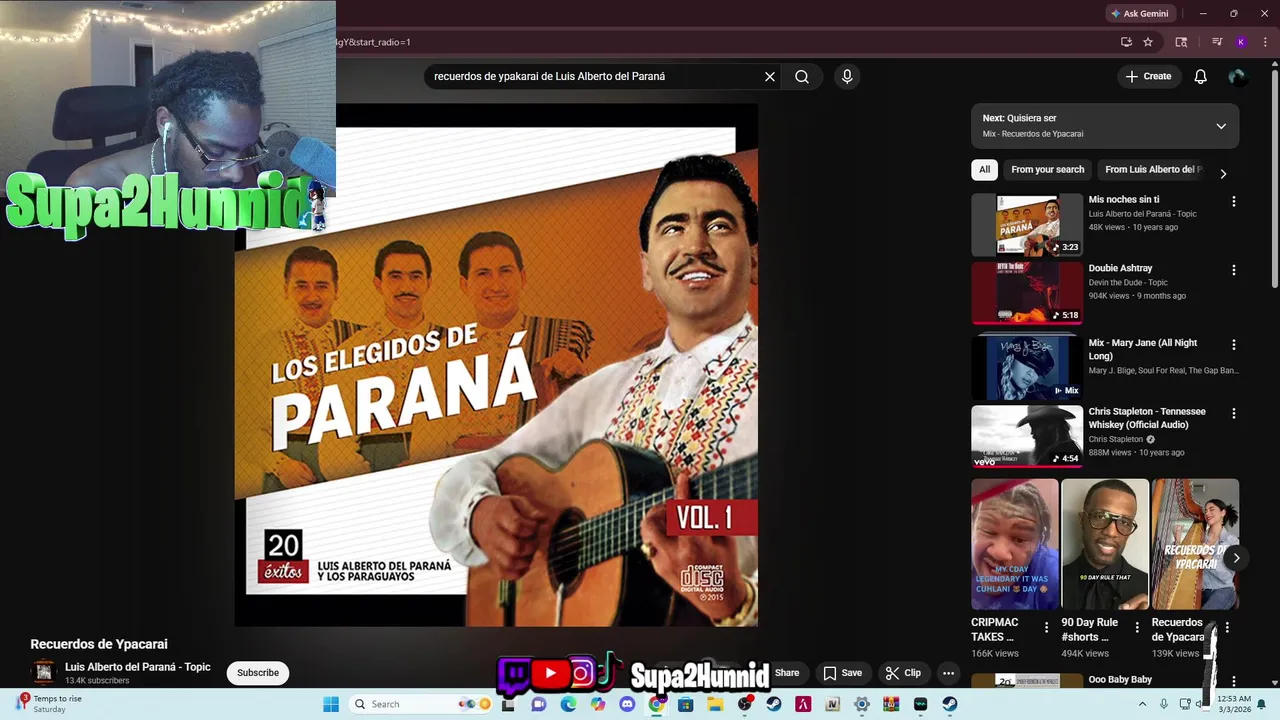Bookmark this page with star icon
The width and height of the screenshot is (1280, 720).
(x=1148, y=42)
